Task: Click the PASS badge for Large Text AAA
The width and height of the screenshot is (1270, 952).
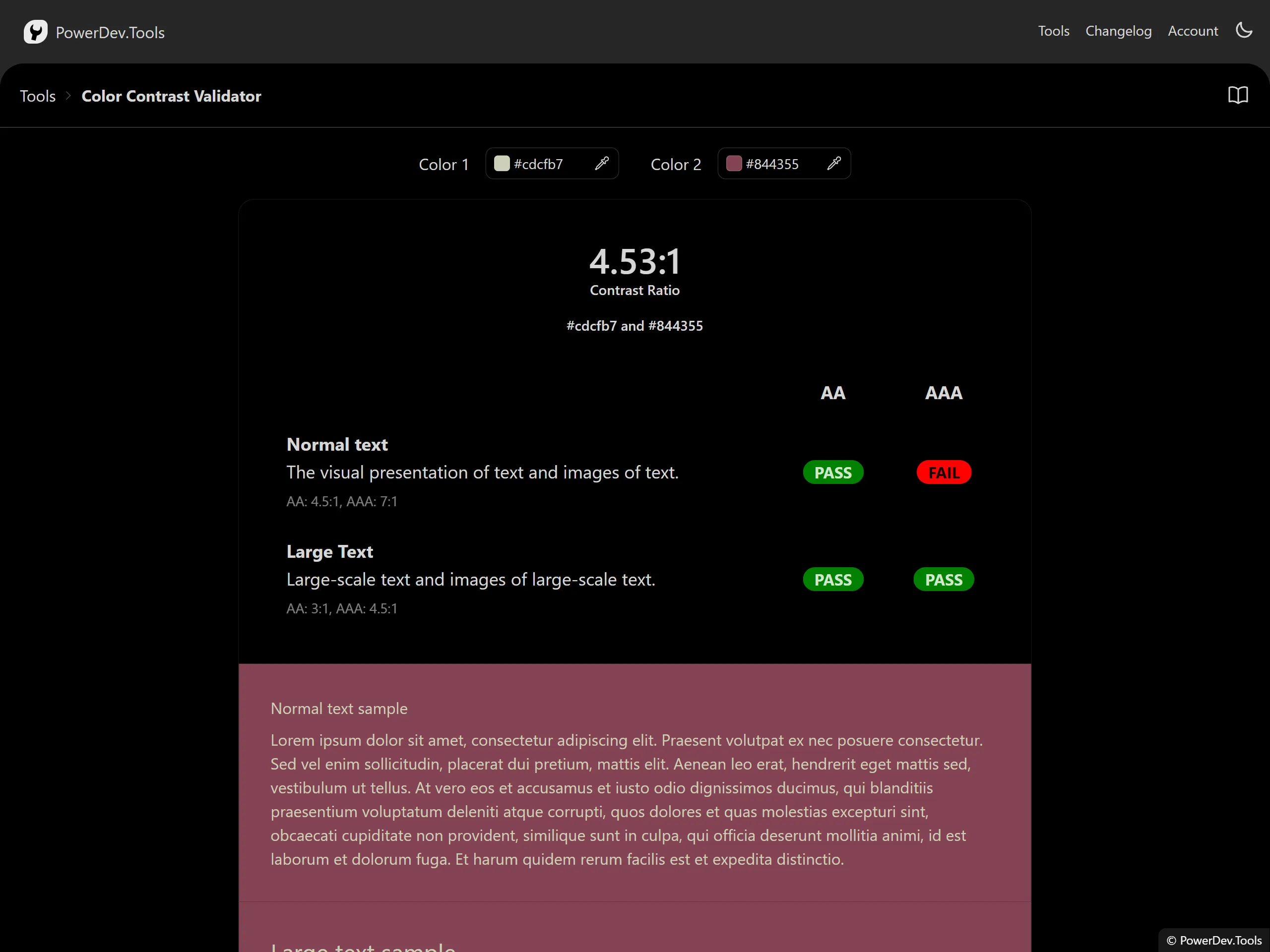Action: point(943,580)
